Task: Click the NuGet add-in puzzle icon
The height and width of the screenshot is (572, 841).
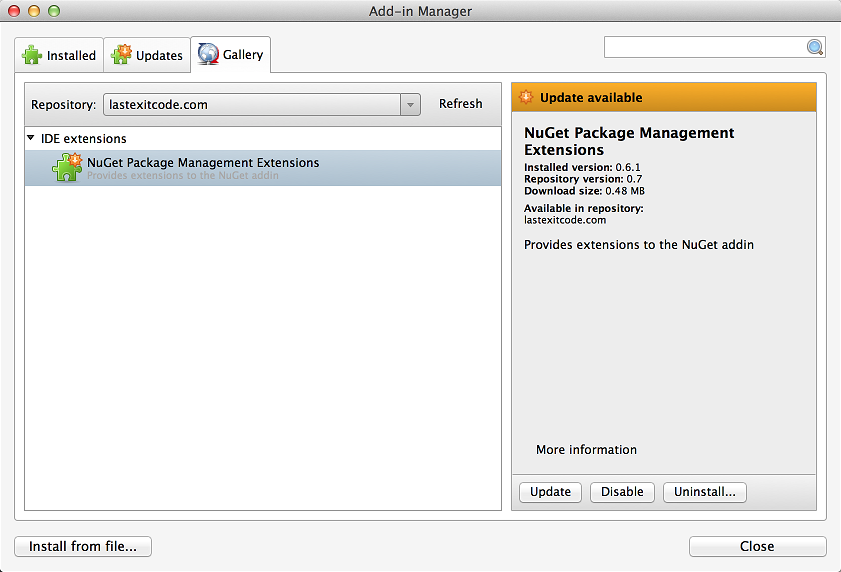Action: click(67, 167)
